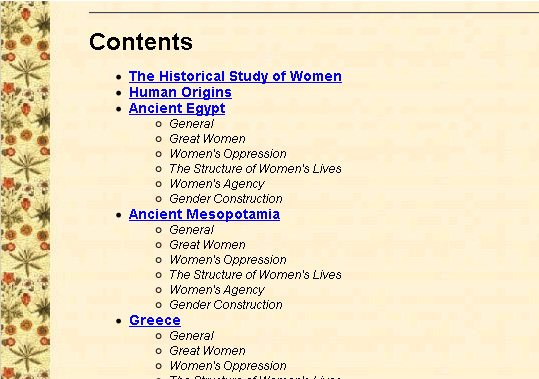This screenshot has height=379, width=539.
Task: Open the Ancient Mesopotamia link
Action: tap(204, 214)
